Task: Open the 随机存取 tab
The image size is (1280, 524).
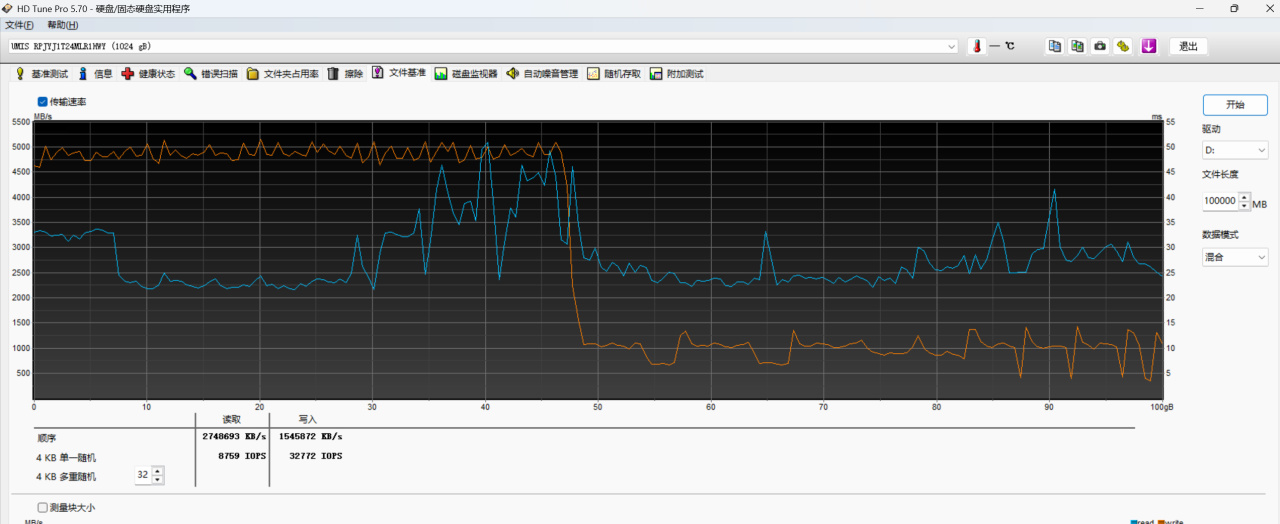Action: tap(614, 74)
